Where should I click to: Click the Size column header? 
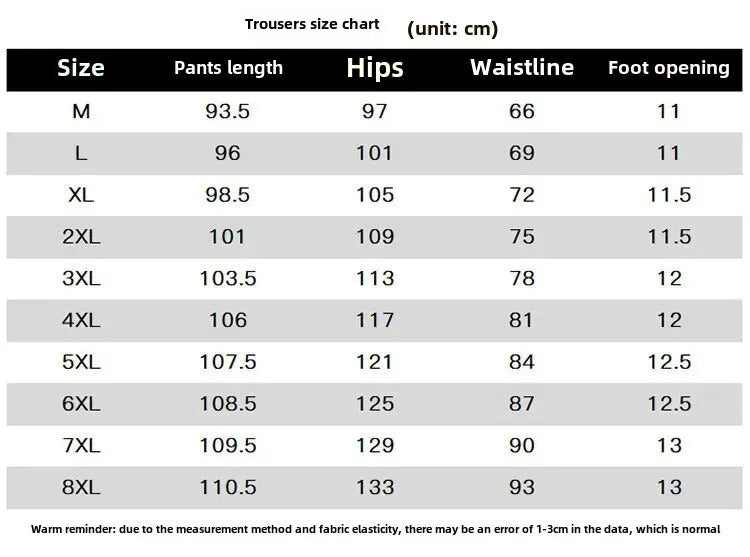(81, 68)
